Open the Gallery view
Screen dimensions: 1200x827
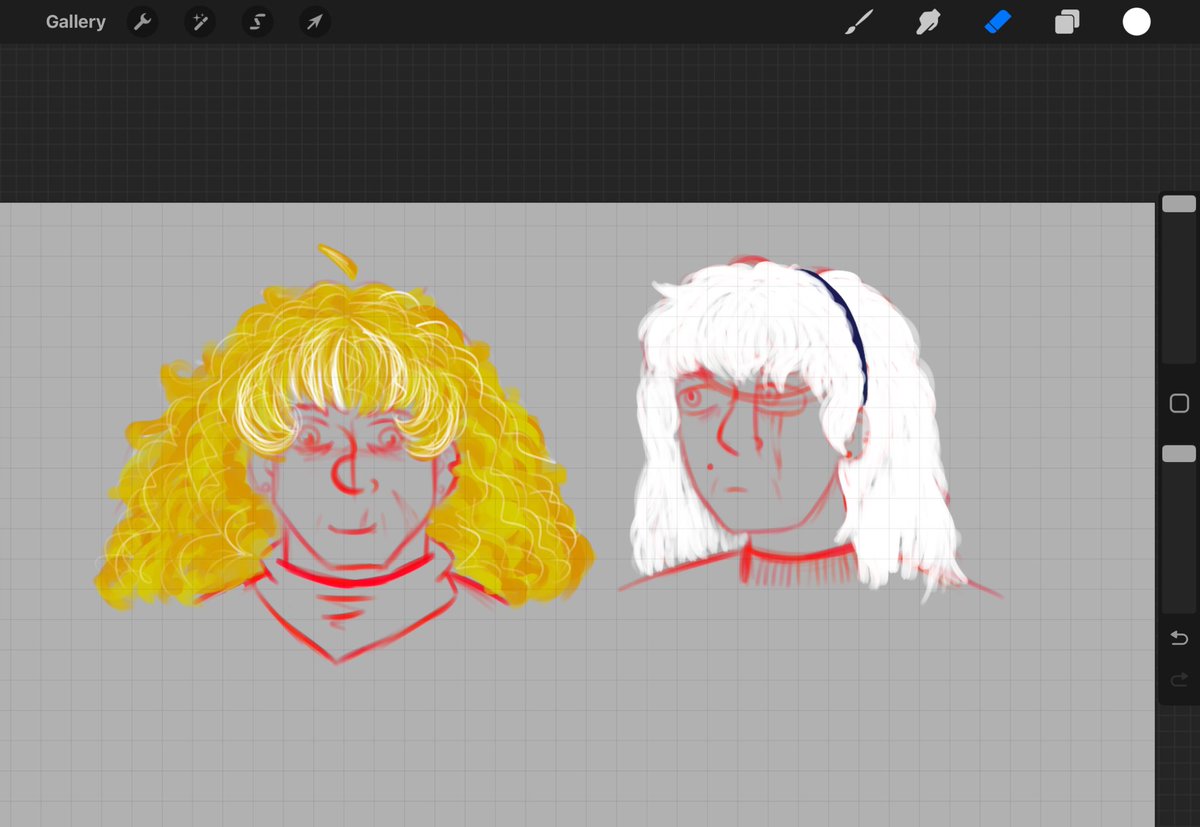click(x=75, y=22)
